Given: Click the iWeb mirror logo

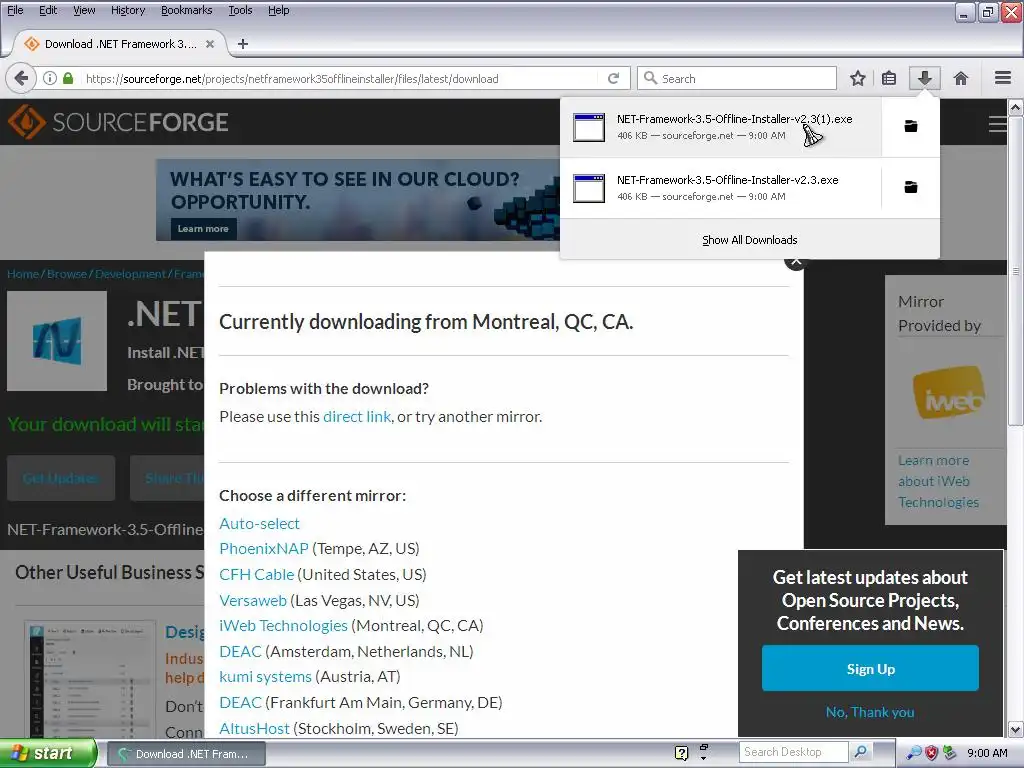Looking at the screenshot, I should 949,393.
